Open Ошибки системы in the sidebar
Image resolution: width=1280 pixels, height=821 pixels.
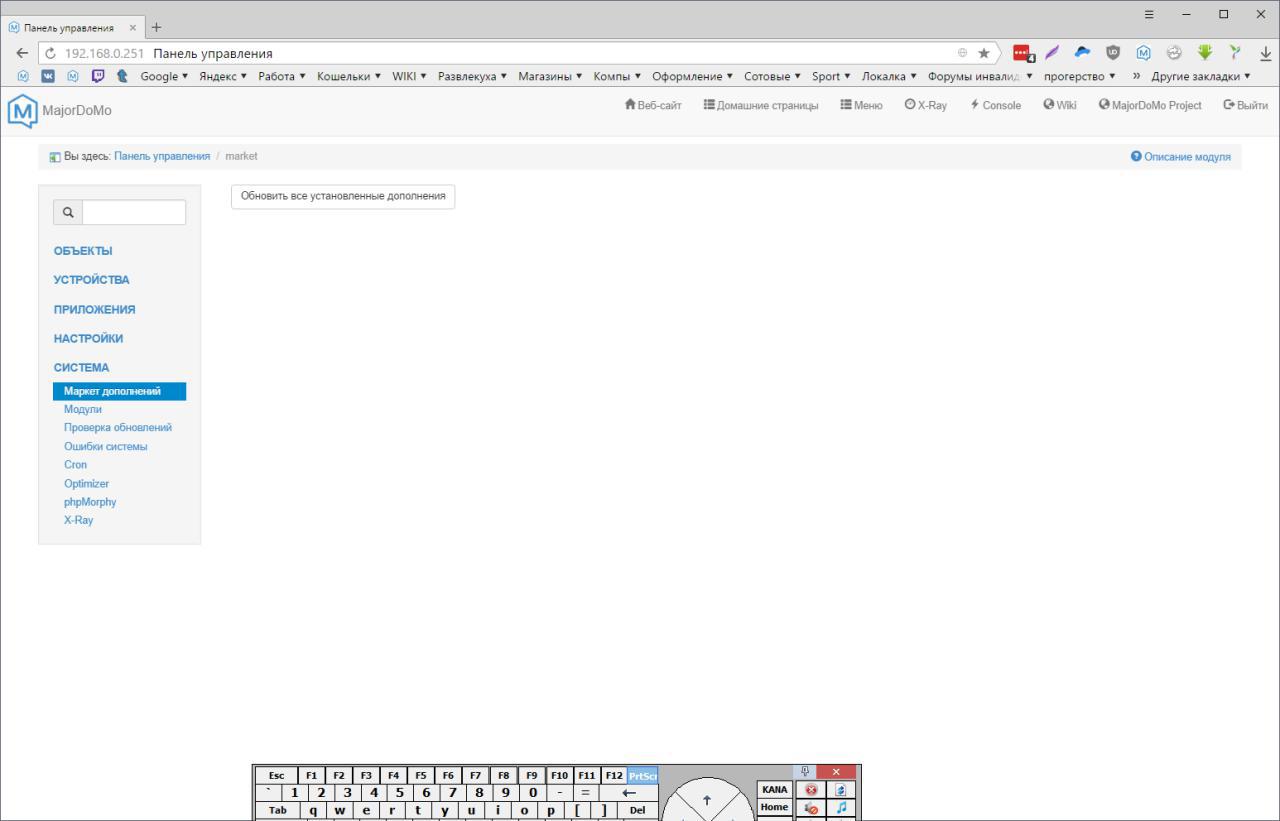point(106,446)
